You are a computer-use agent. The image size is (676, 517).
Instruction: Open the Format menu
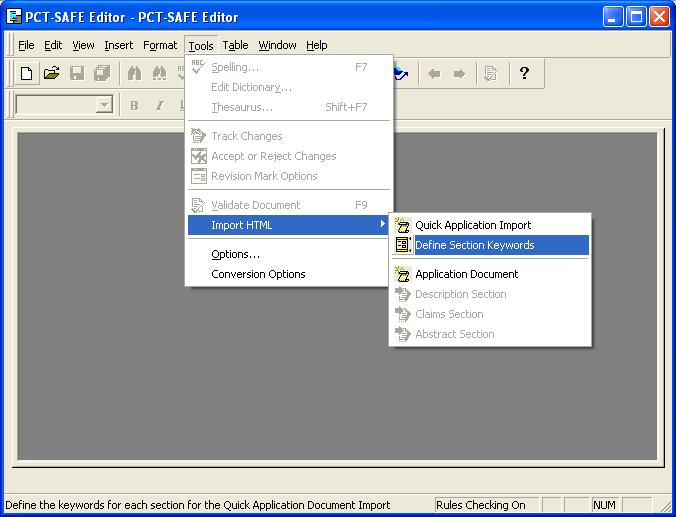[x=160, y=45]
